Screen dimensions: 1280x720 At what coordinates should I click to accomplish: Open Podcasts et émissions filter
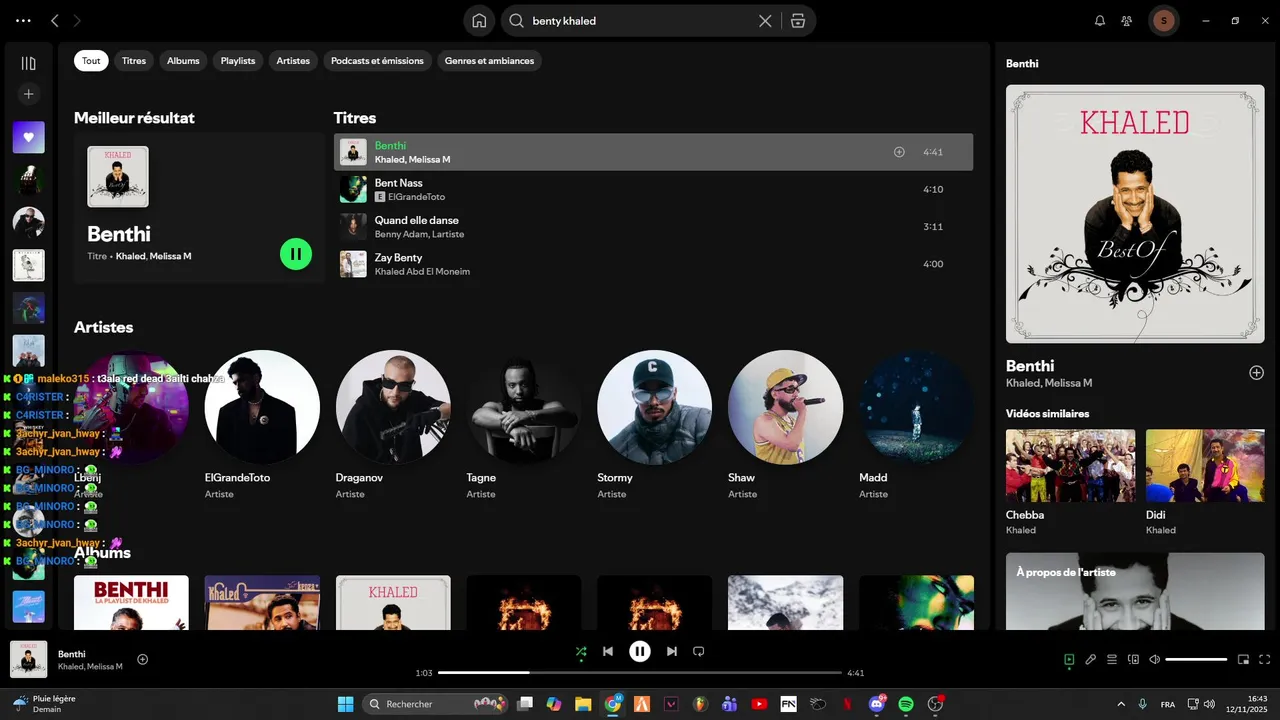[x=377, y=61]
